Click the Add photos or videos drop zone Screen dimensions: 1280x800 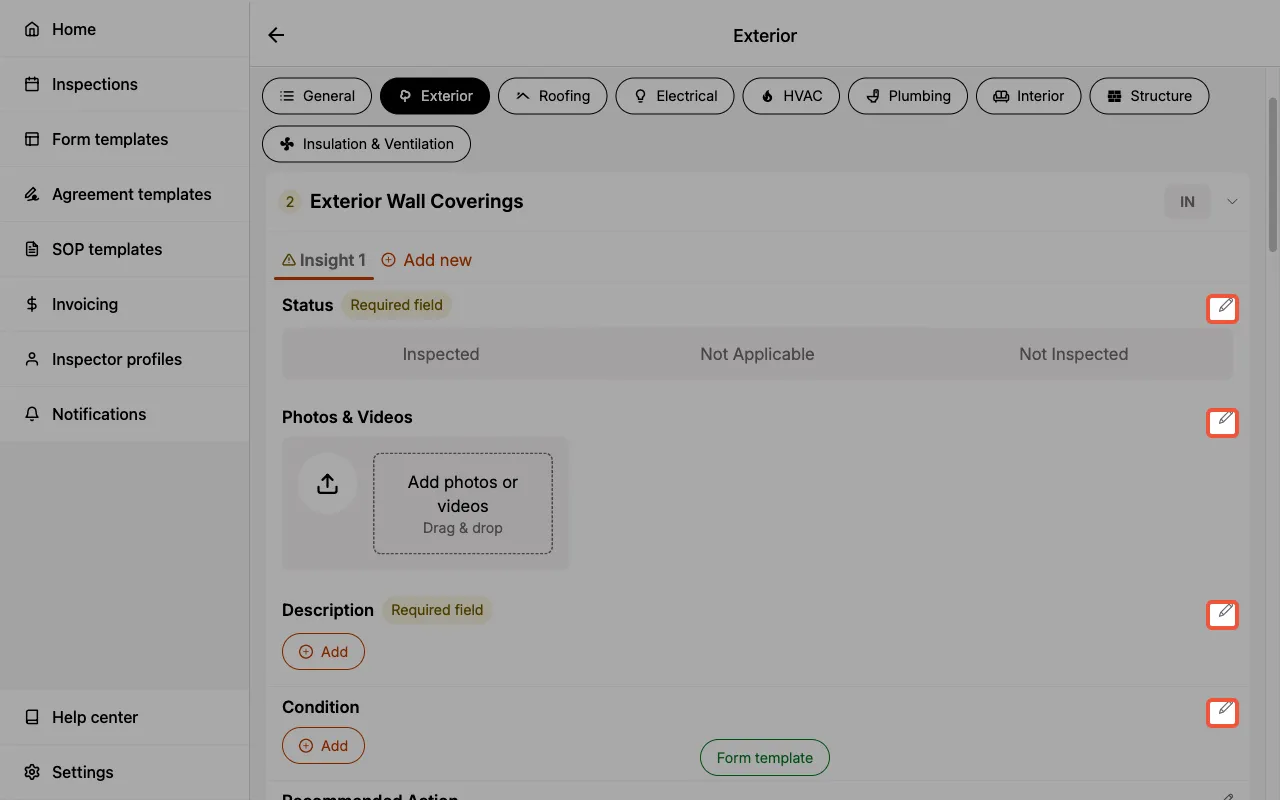(462, 503)
